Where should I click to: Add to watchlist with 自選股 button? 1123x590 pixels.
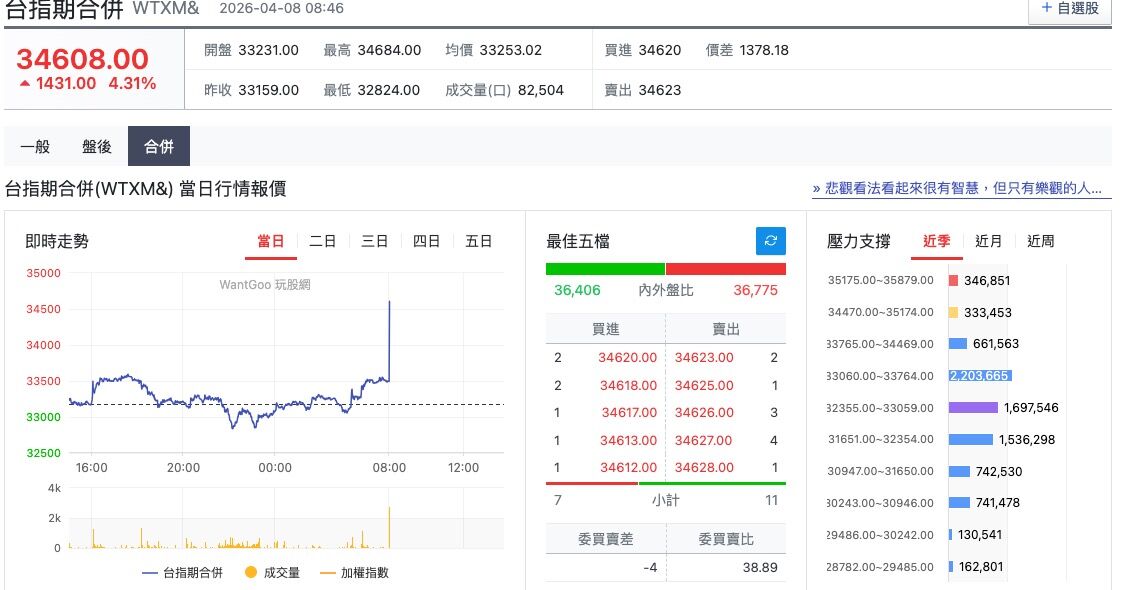[1069, 9]
